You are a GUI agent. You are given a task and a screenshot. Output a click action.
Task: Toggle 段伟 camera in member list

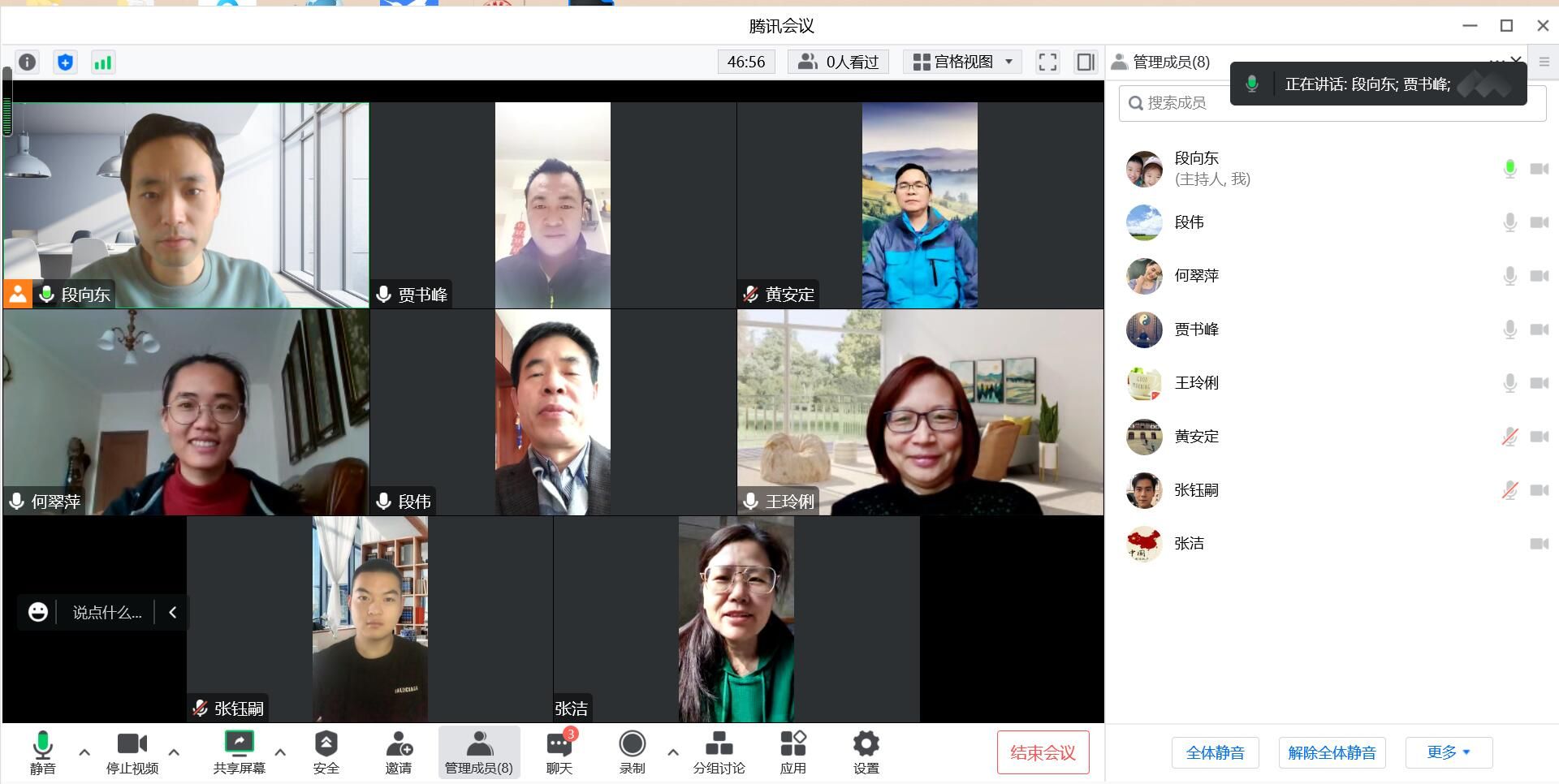(1540, 222)
